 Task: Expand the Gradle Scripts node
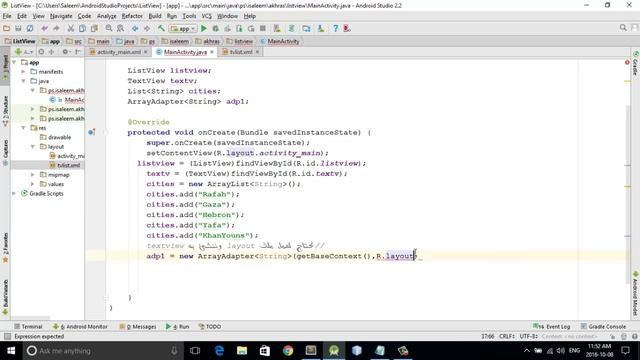coord(14,193)
